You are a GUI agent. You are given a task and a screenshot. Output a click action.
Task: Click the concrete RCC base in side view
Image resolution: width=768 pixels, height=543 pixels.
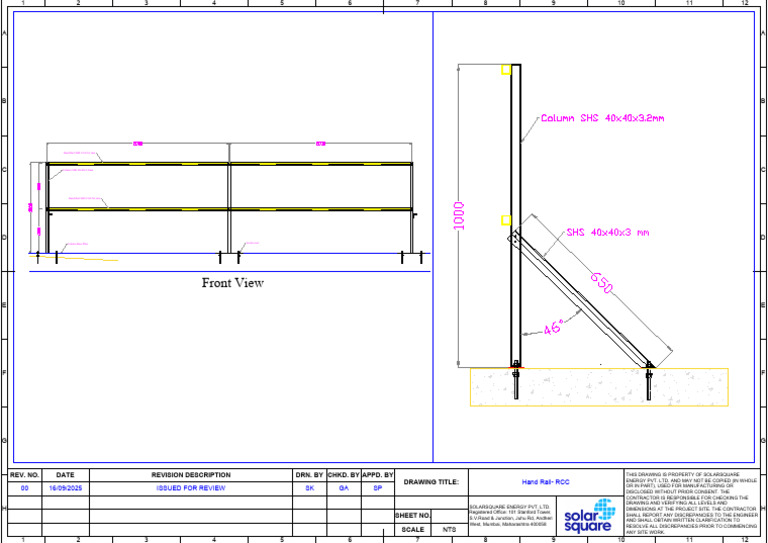coord(599,387)
